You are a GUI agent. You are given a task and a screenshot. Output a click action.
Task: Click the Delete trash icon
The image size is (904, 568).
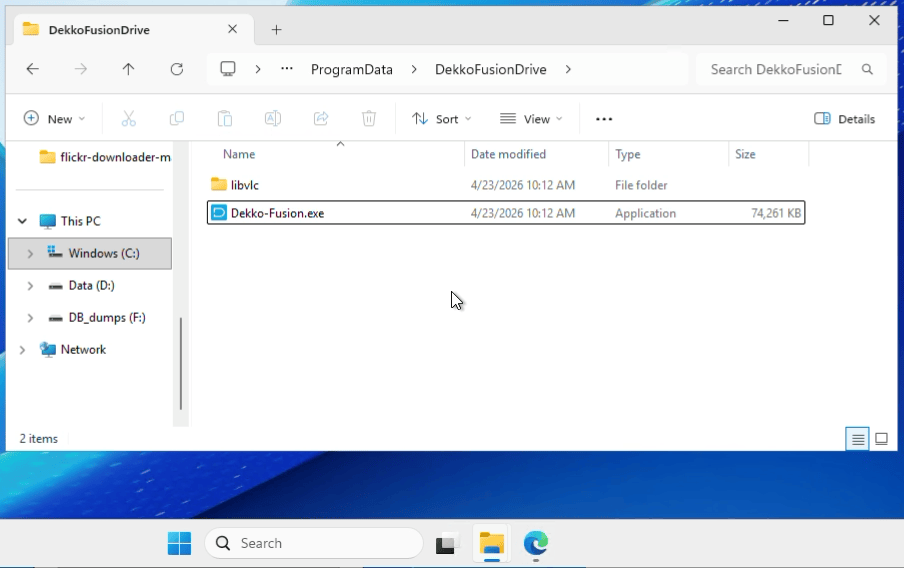[369, 119]
